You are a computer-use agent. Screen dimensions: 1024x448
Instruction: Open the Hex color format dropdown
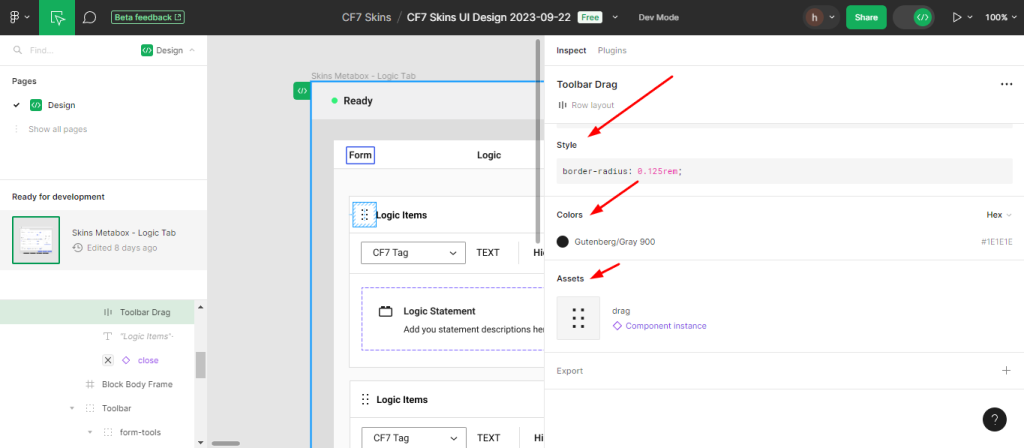[998, 215]
